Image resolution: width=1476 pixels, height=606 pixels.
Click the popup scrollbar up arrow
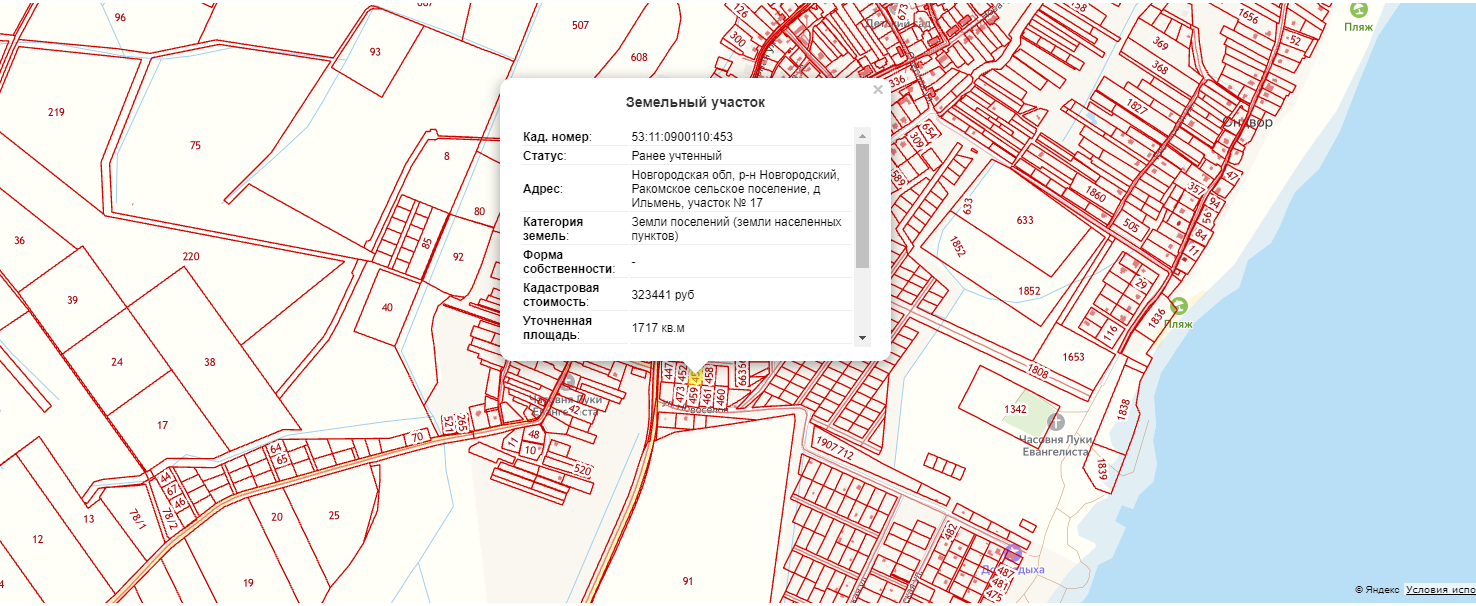coord(862,136)
